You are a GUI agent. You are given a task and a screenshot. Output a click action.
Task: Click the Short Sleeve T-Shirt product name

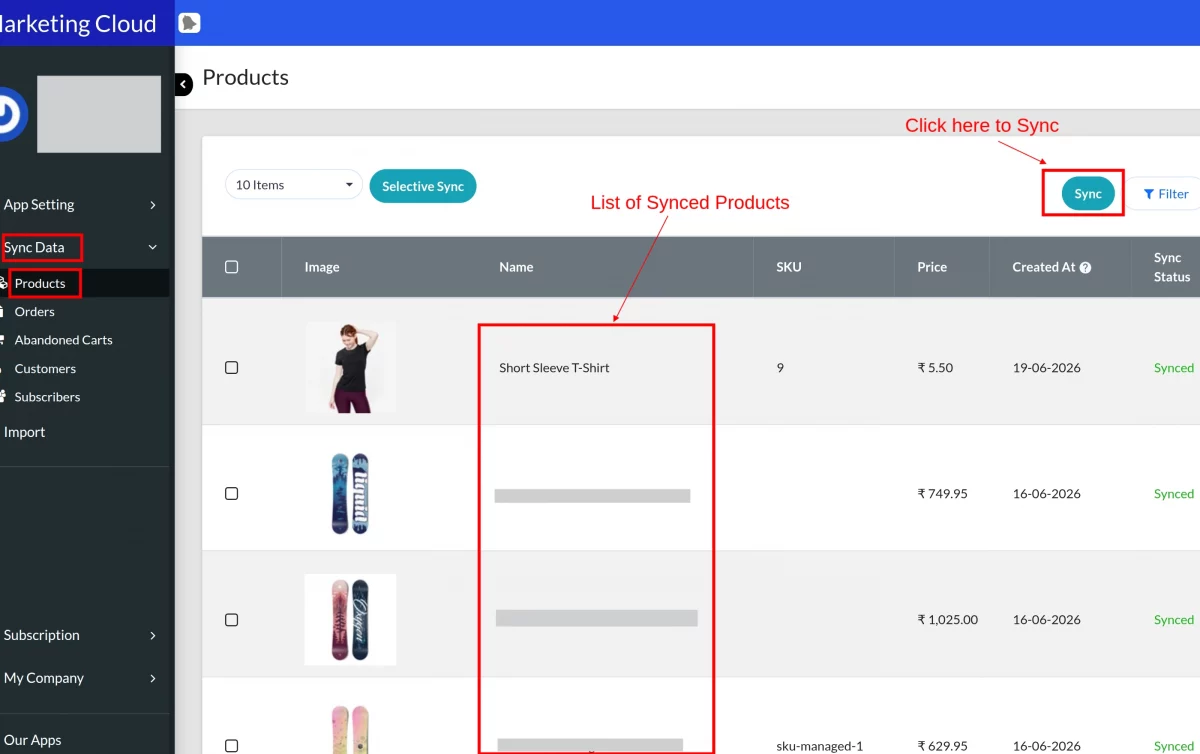click(x=554, y=368)
